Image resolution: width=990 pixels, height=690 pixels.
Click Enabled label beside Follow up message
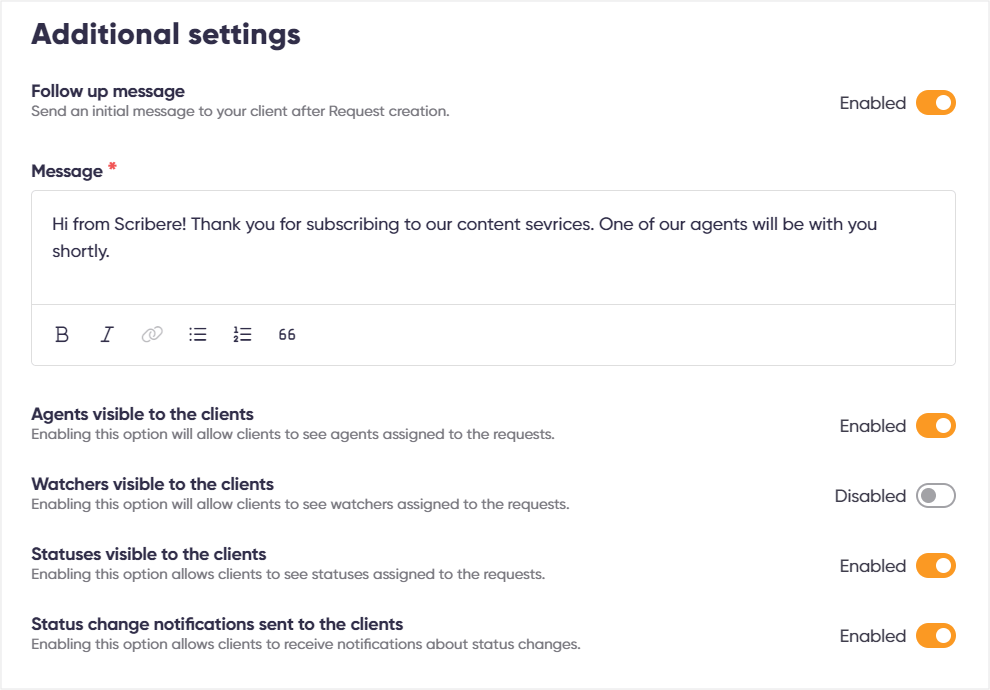[873, 103]
